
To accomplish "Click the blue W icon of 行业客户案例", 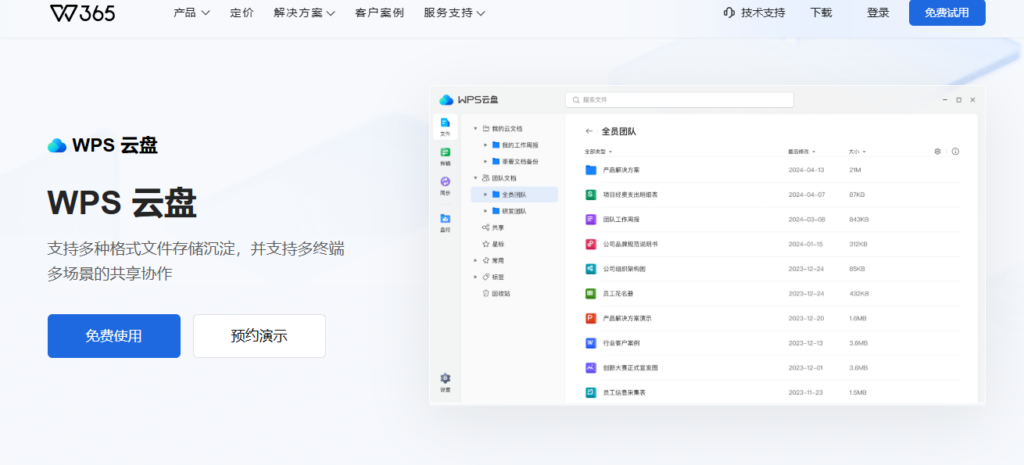I will click(x=591, y=343).
